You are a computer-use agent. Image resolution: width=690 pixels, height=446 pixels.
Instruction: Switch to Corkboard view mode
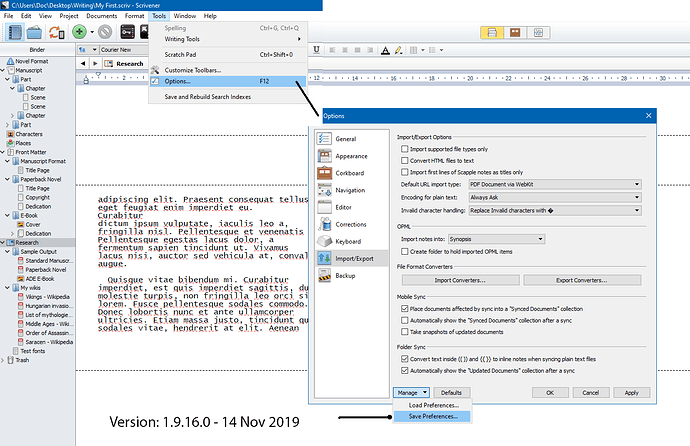(x=515, y=33)
